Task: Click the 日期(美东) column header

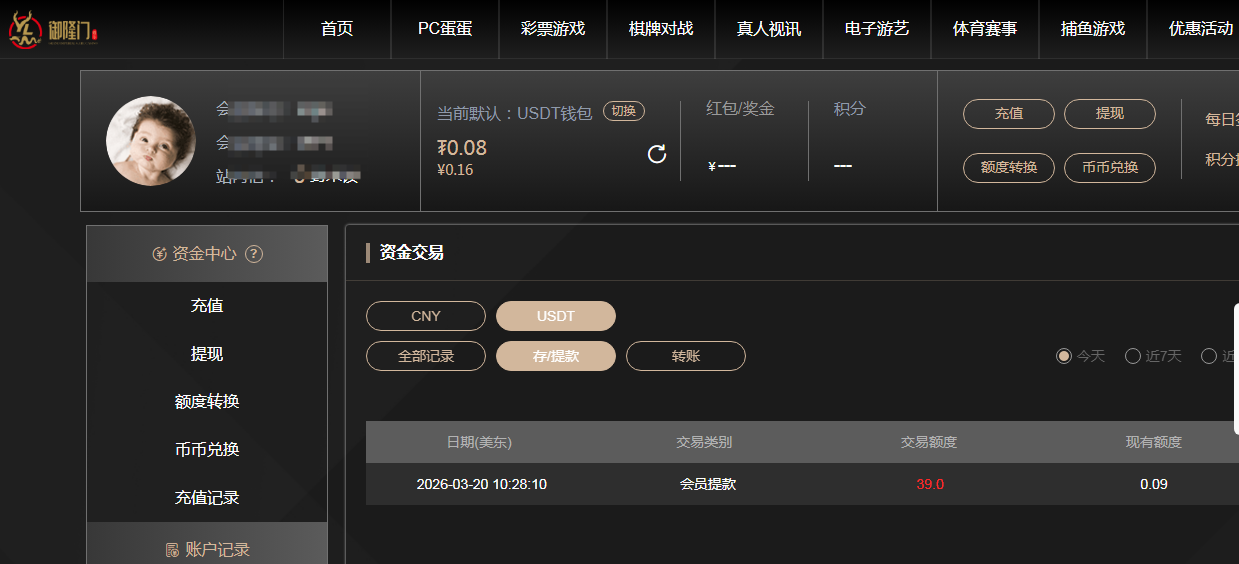Action: (x=479, y=442)
